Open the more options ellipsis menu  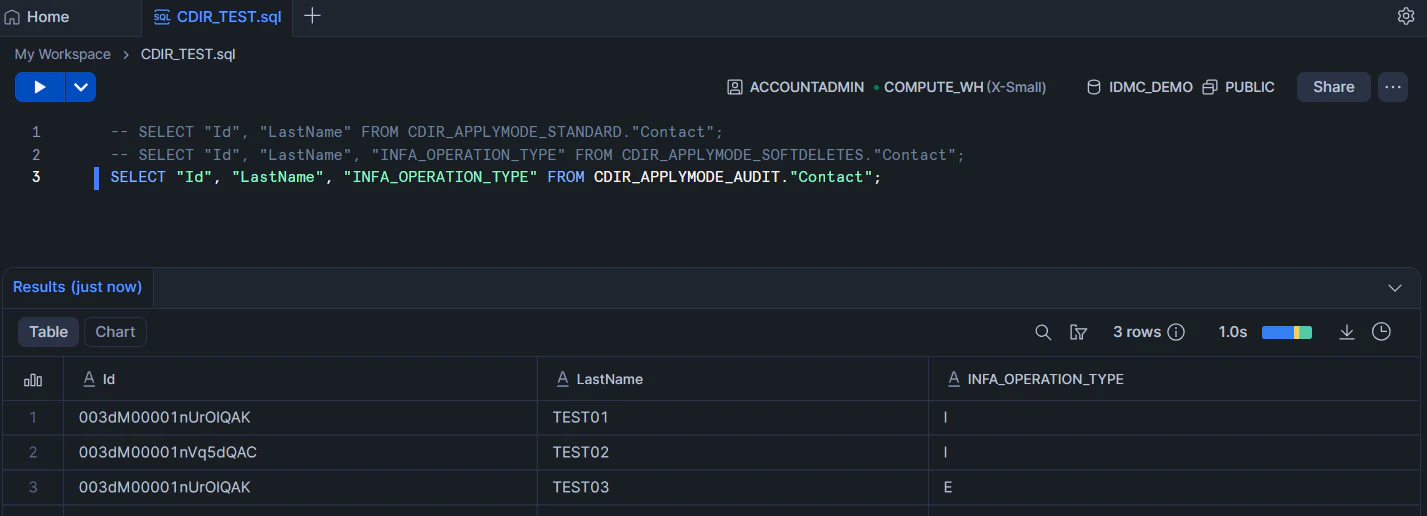click(x=1392, y=87)
